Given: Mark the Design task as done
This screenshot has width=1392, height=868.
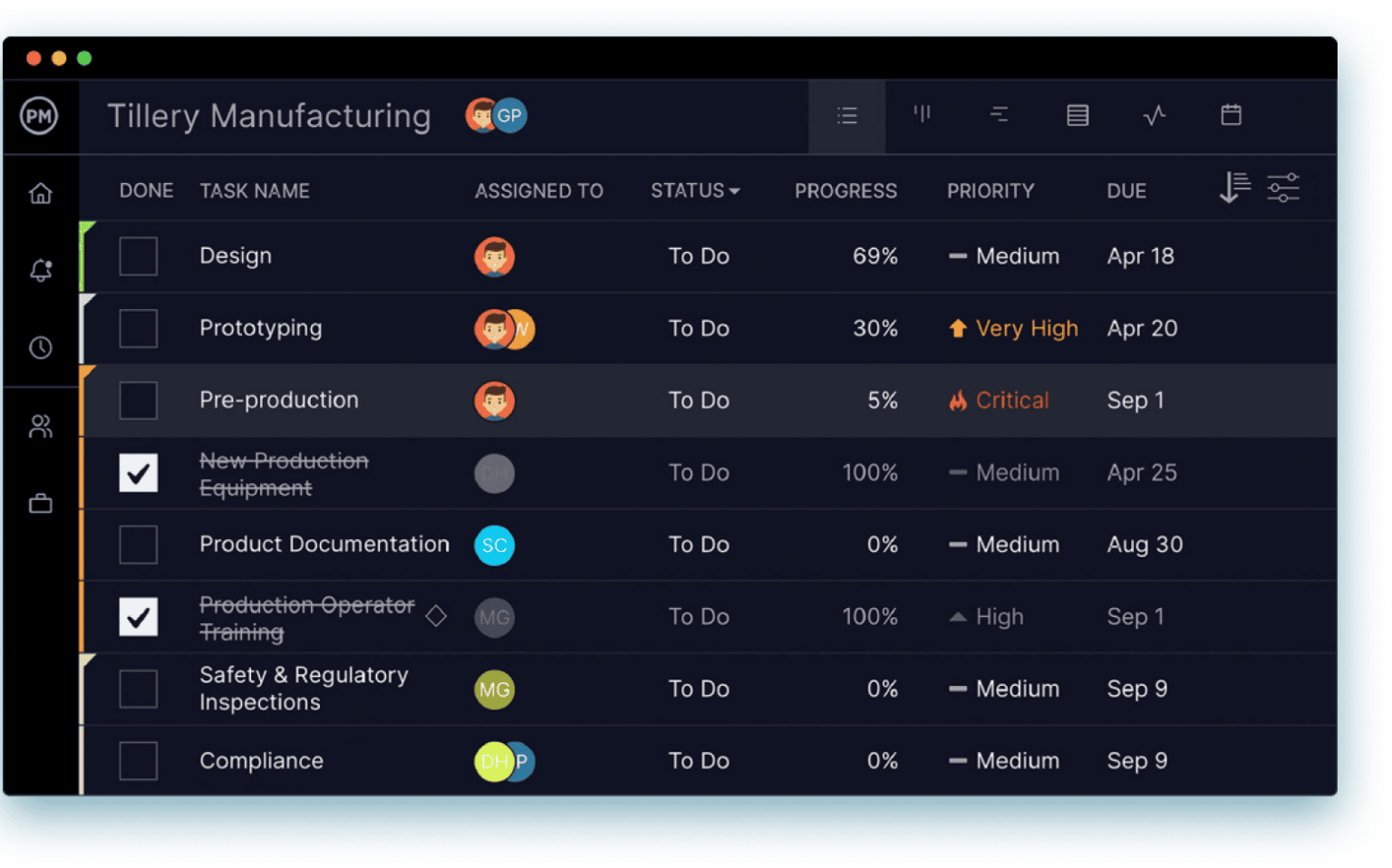Looking at the screenshot, I should tap(138, 256).
